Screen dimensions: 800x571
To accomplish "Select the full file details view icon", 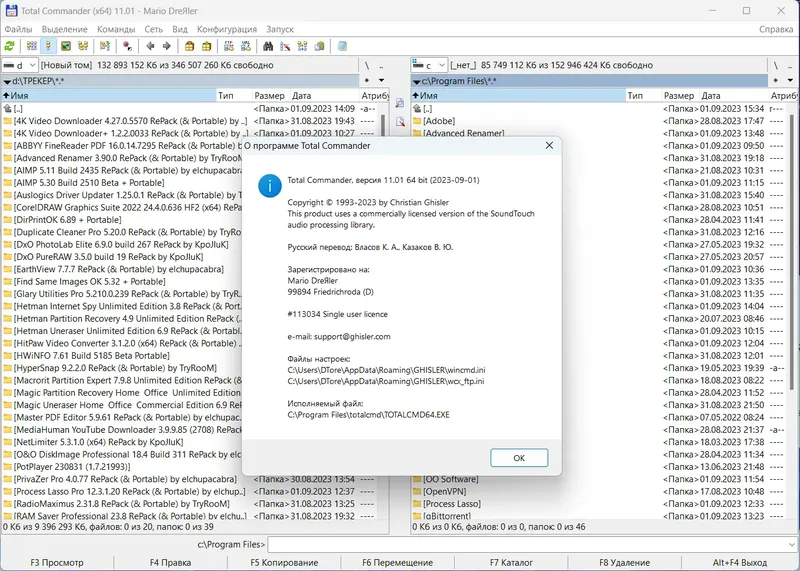I will [48, 46].
